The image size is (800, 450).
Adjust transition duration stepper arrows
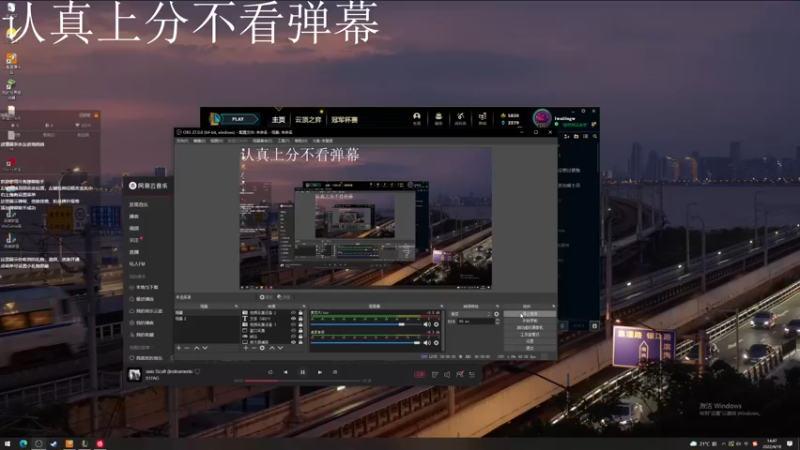tap(497, 321)
